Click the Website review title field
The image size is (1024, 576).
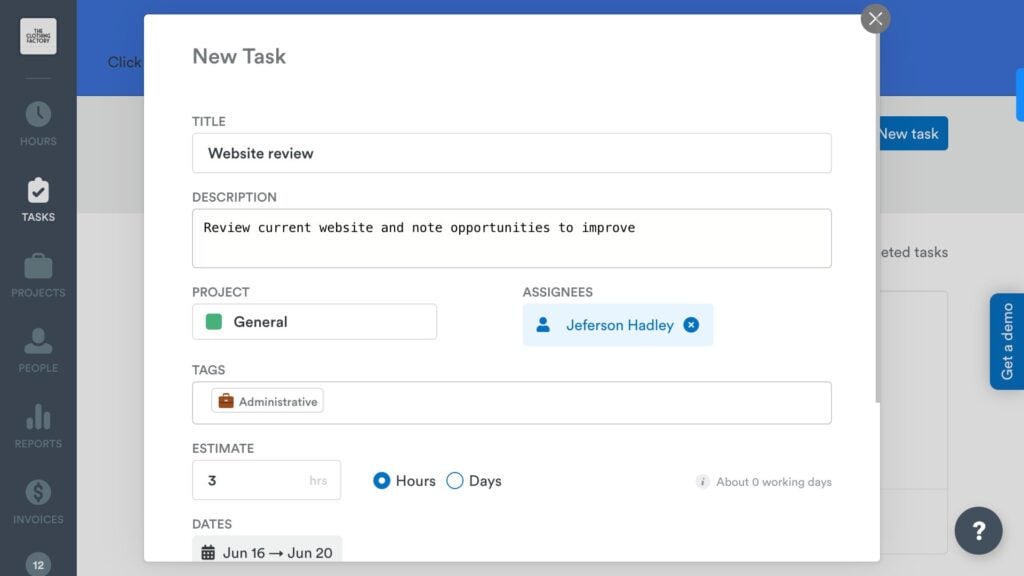pyautogui.click(x=512, y=152)
